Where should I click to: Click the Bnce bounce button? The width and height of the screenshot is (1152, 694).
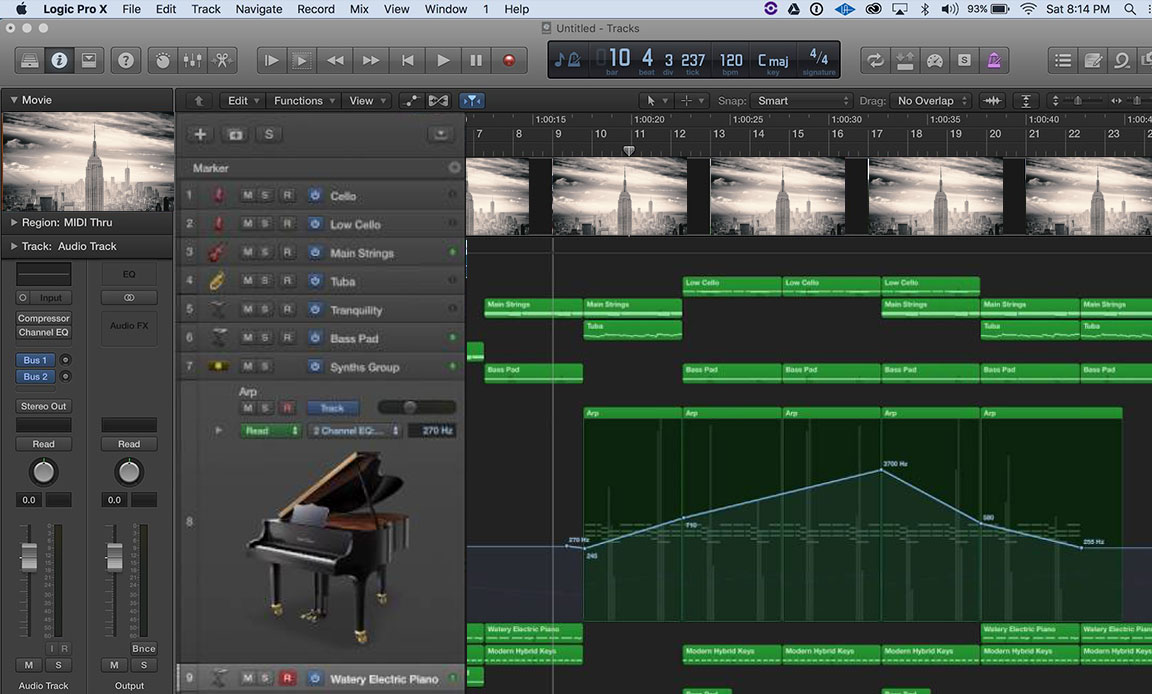coord(143,648)
